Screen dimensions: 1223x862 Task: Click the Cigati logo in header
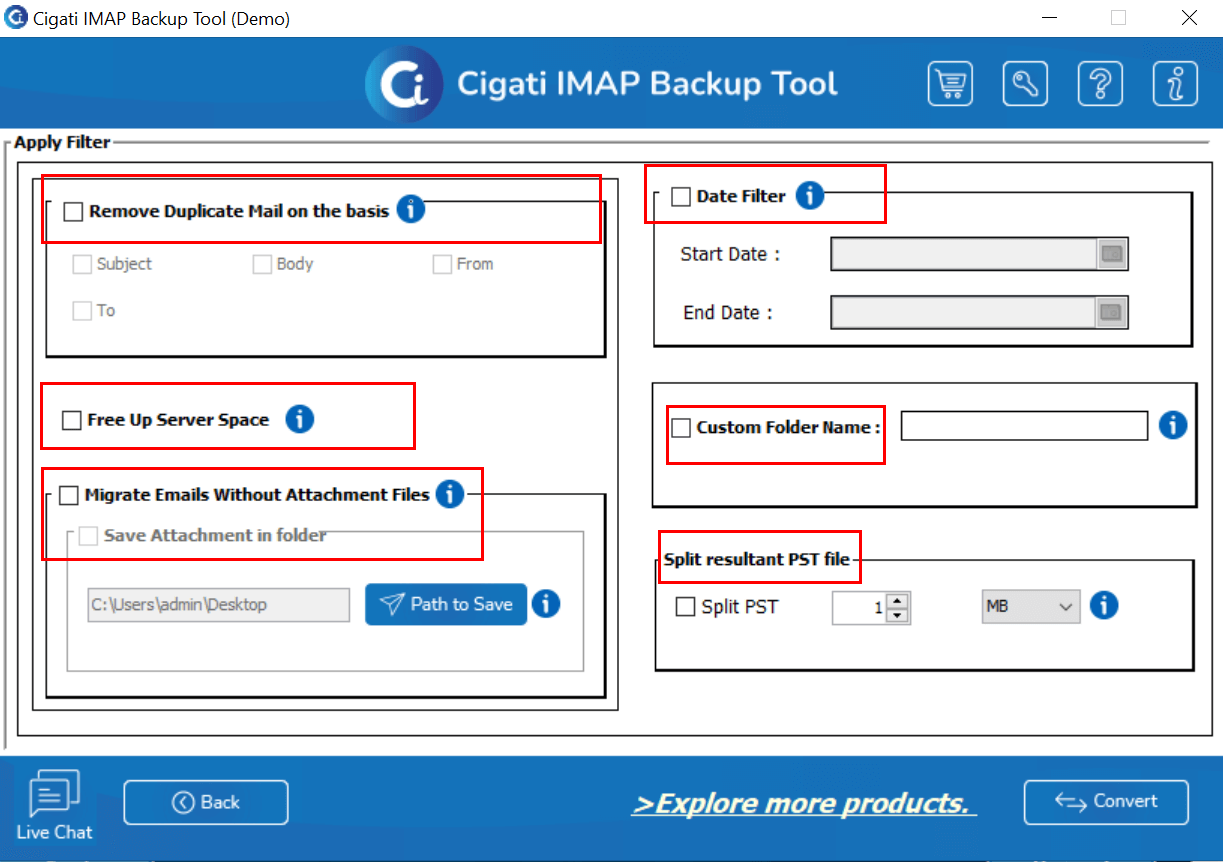pos(404,84)
